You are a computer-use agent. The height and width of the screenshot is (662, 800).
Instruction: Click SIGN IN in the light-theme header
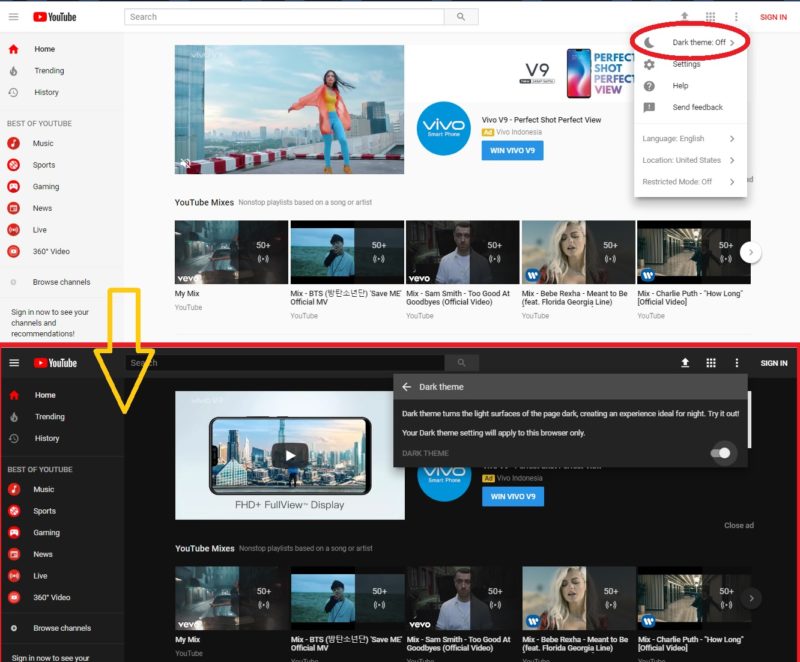(x=773, y=17)
